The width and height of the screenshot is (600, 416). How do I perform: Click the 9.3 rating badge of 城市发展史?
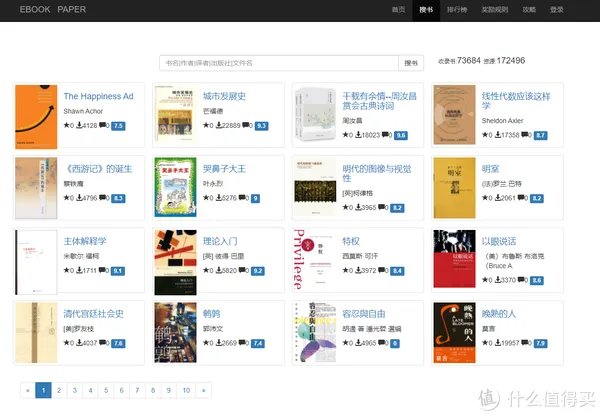(261, 126)
